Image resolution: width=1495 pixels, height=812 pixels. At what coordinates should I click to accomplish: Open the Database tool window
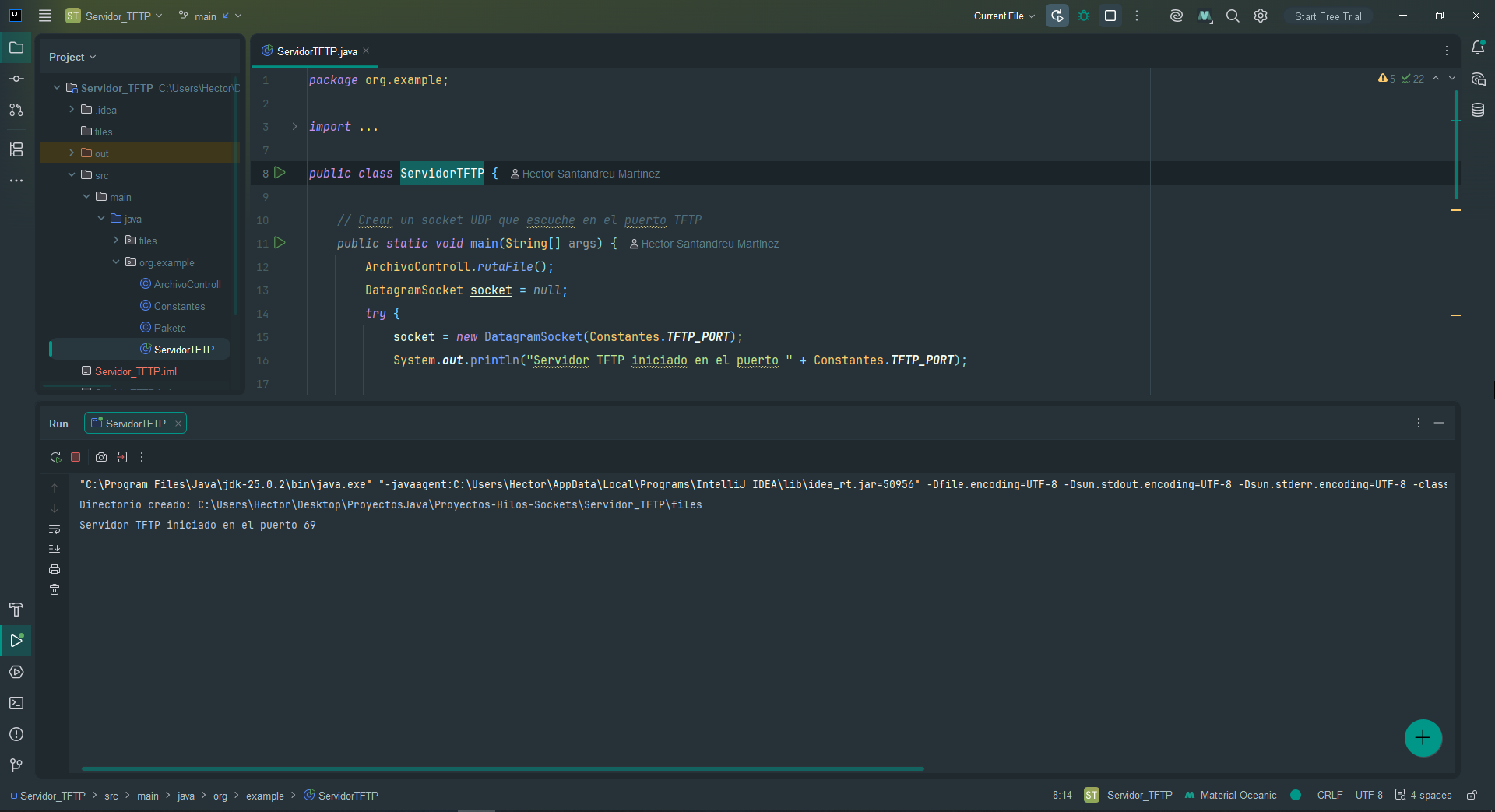[1478, 110]
